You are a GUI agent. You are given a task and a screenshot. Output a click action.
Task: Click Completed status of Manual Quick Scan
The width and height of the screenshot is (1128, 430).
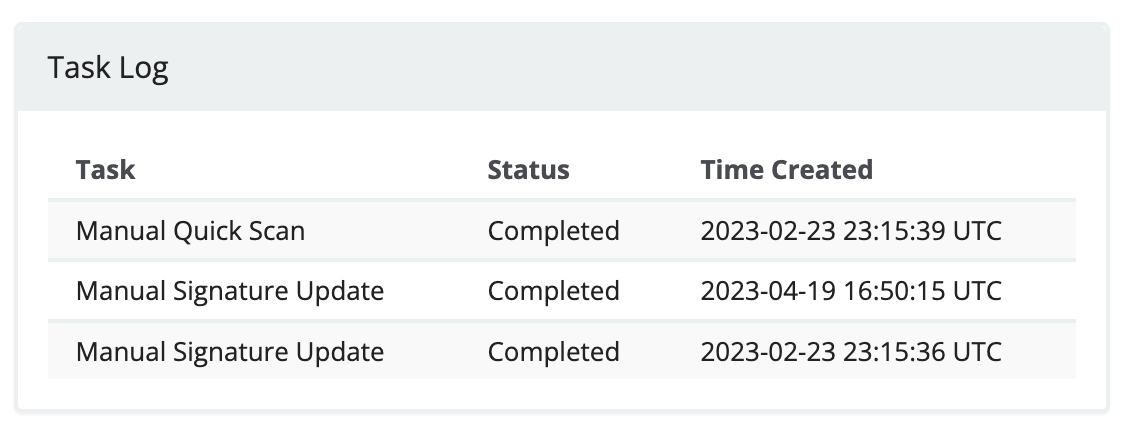pyautogui.click(x=553, y=231)
